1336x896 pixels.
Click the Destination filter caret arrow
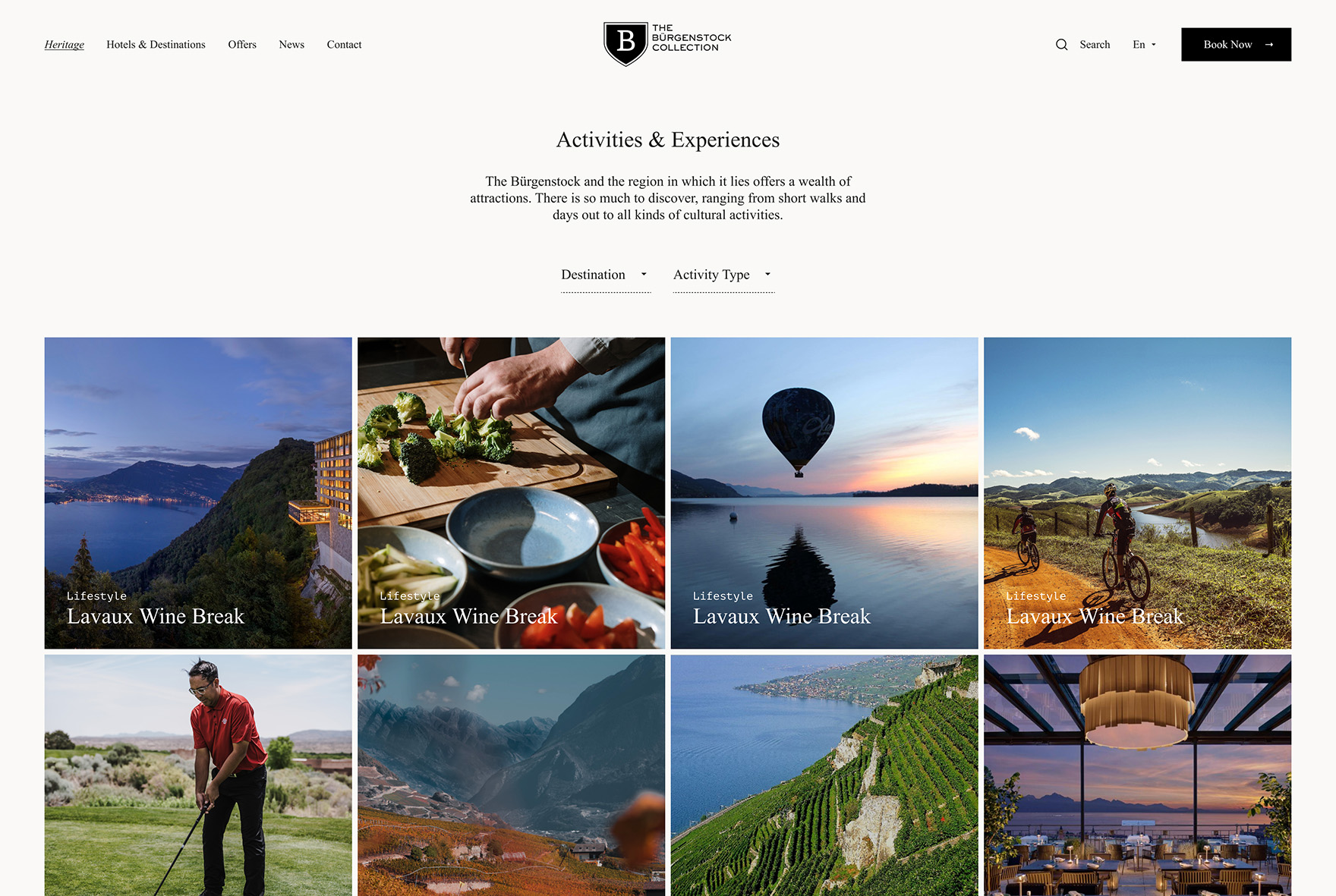[644, 275]
